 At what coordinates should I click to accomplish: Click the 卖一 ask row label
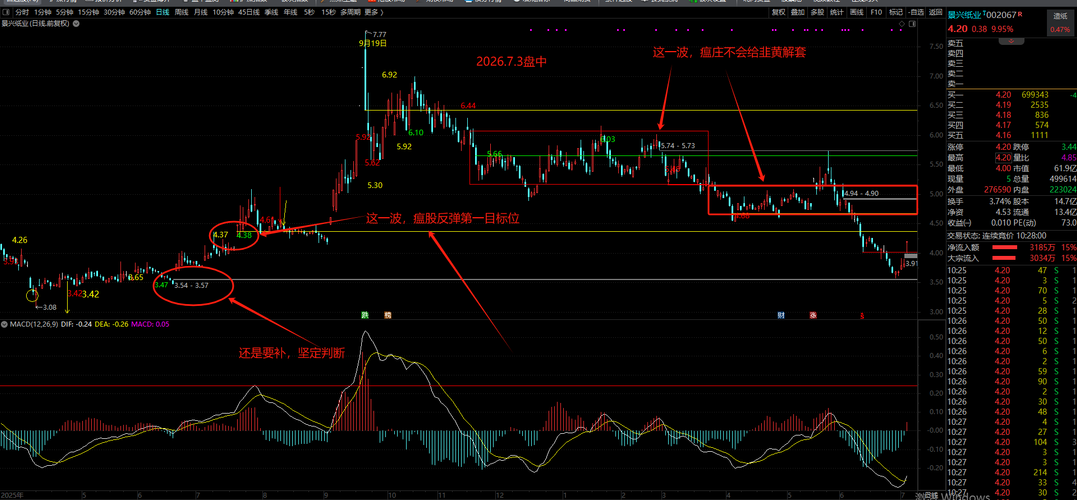(x=955, y=83)
